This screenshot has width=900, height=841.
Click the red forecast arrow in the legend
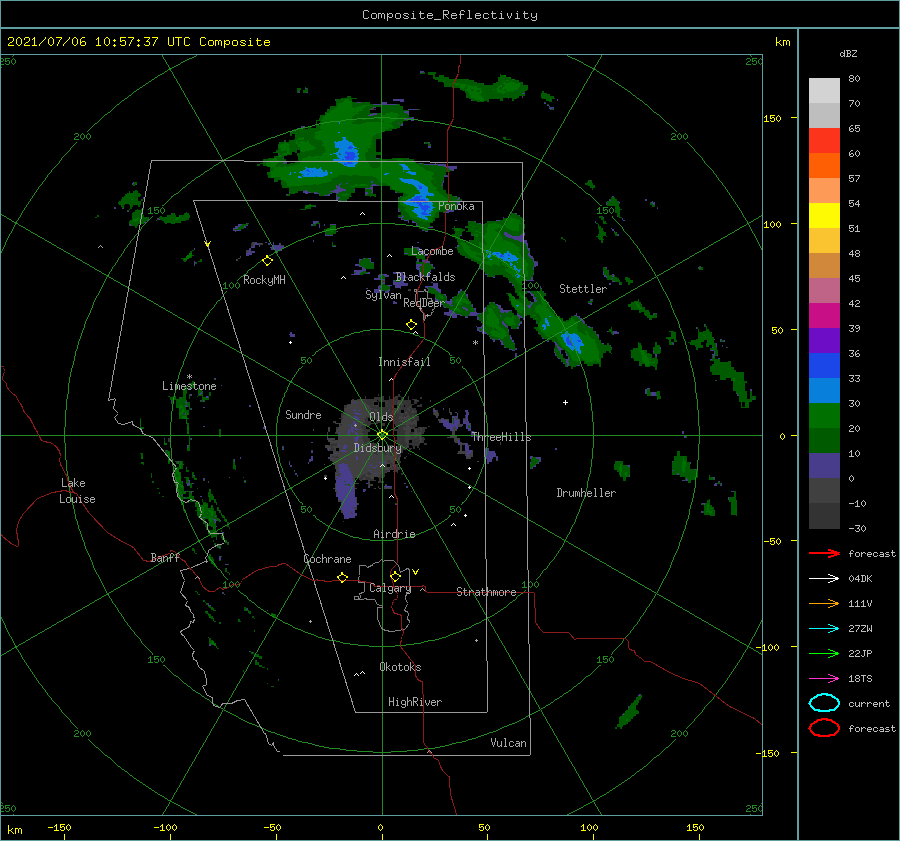(824, 553)
